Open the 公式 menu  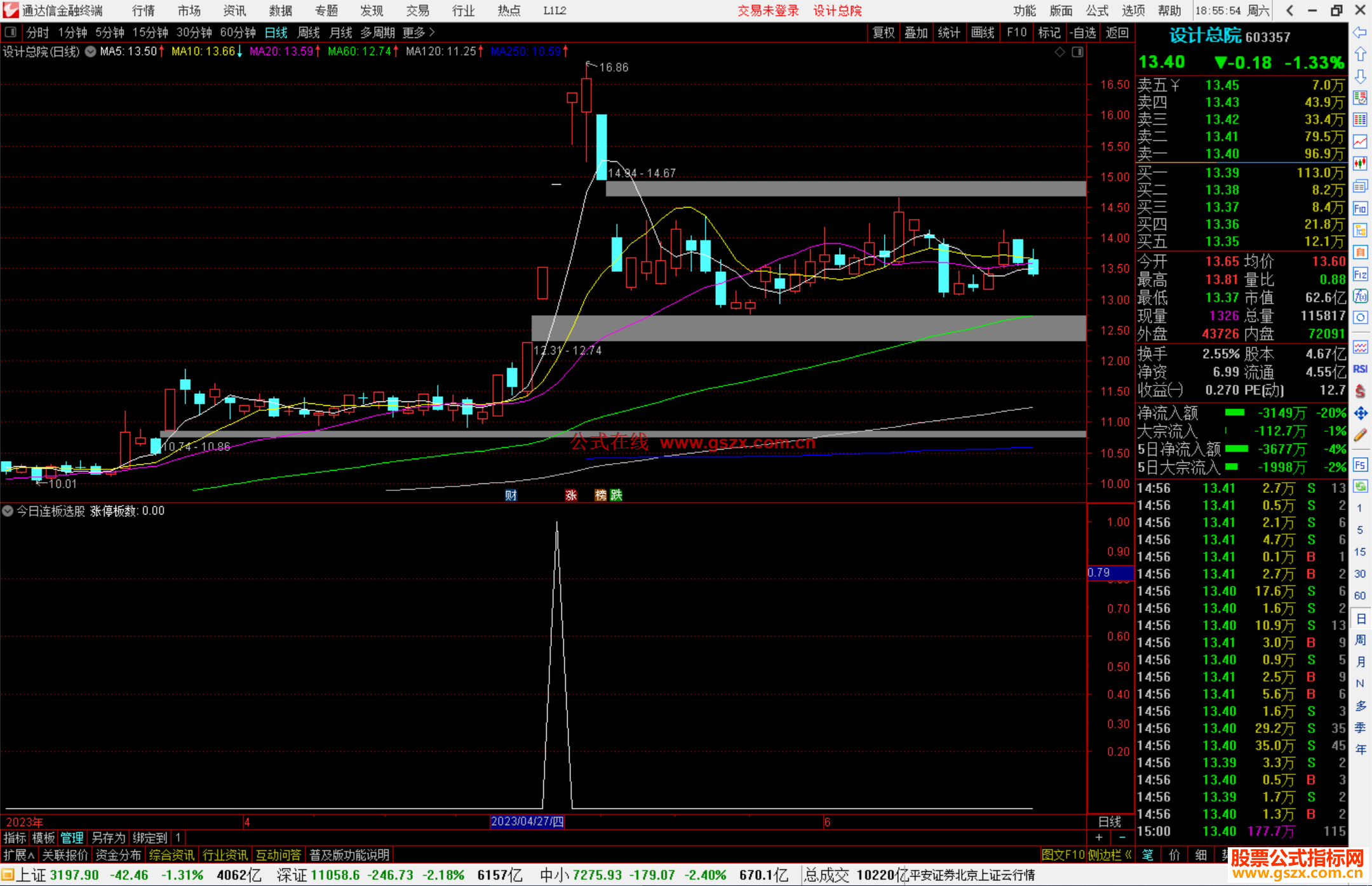pos(1097,10)
